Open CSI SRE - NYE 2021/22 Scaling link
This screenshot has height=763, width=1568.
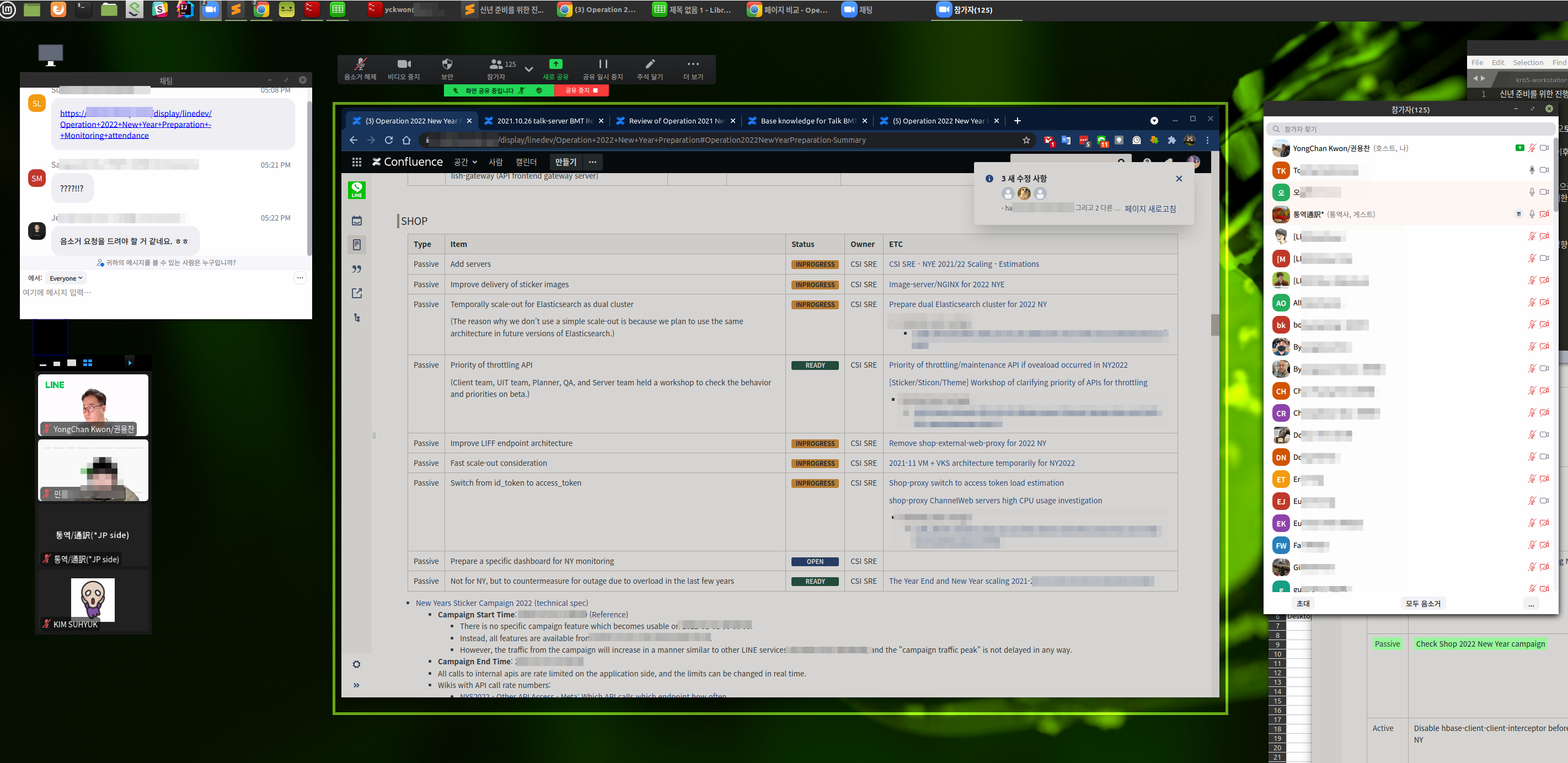(x=964, y=264)
